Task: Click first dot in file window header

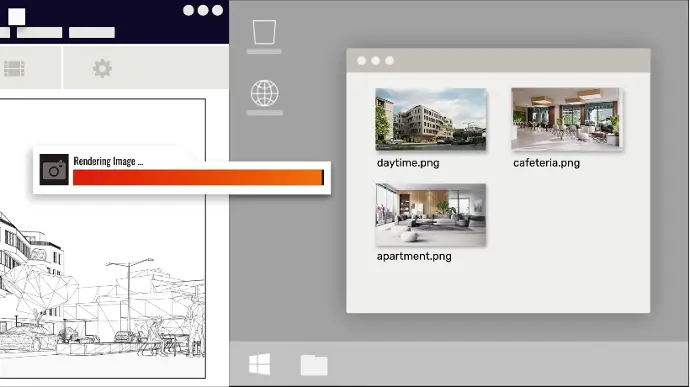Action: tap(361, 61)
